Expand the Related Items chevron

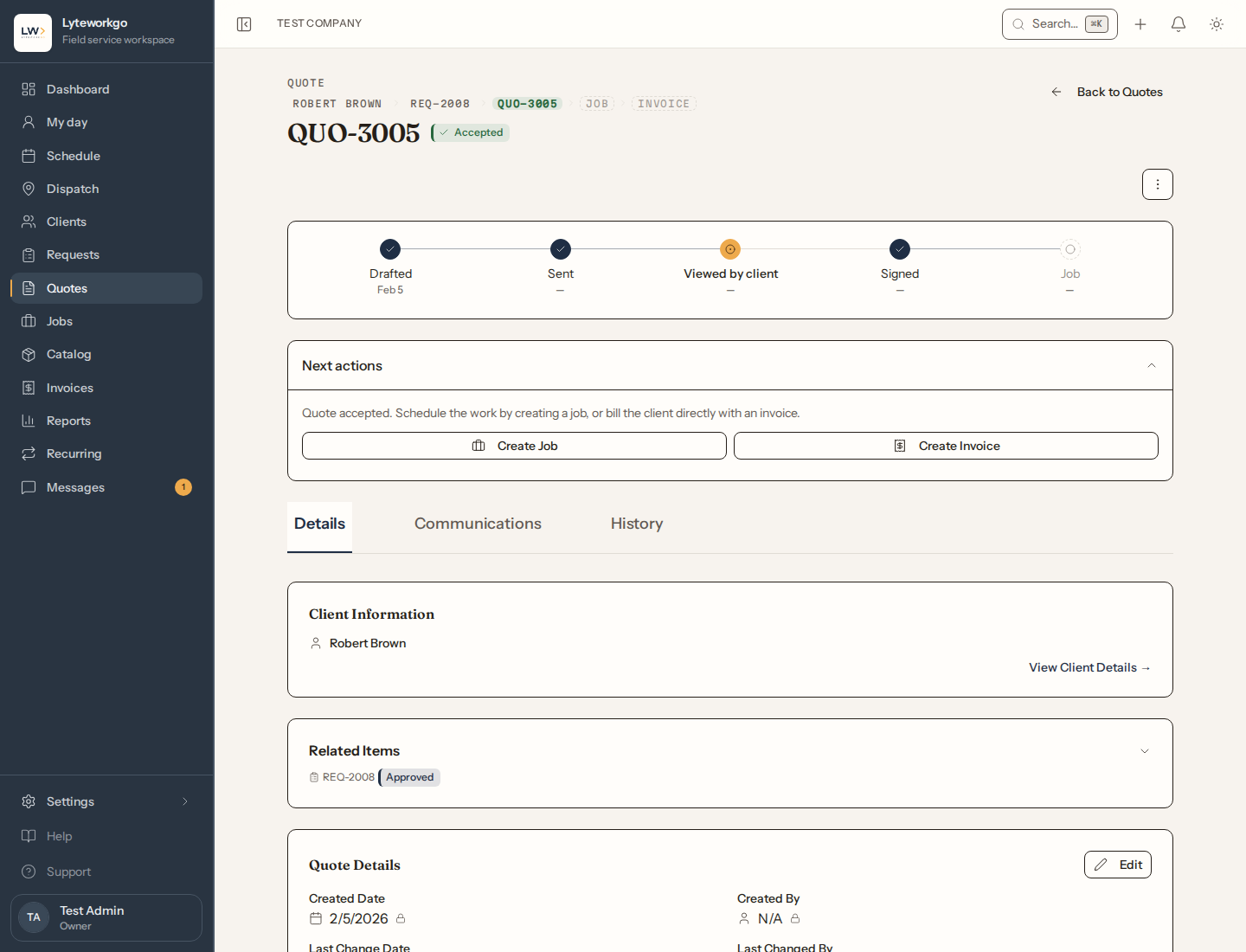click(x=1145, y=751)
